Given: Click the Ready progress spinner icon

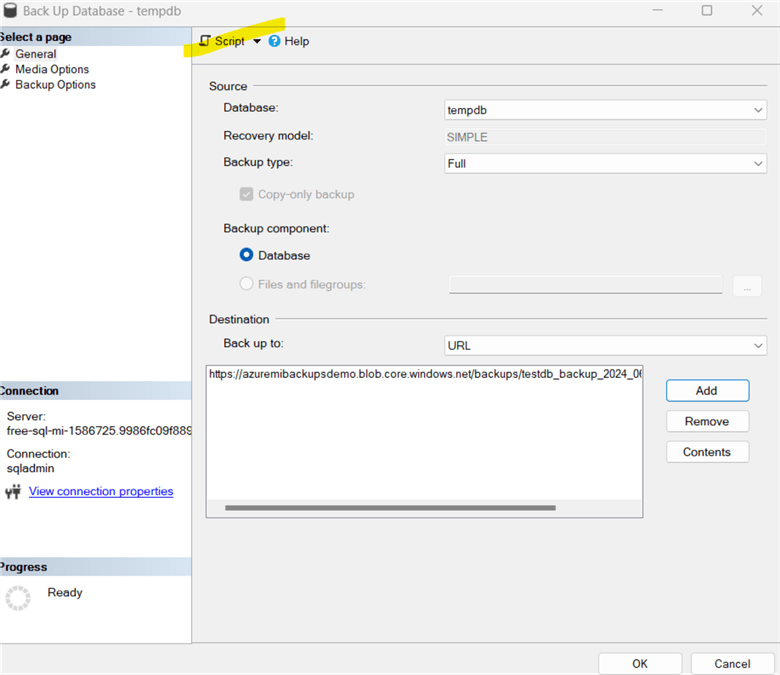Looking at the screenshot, I should pos(18,597).
